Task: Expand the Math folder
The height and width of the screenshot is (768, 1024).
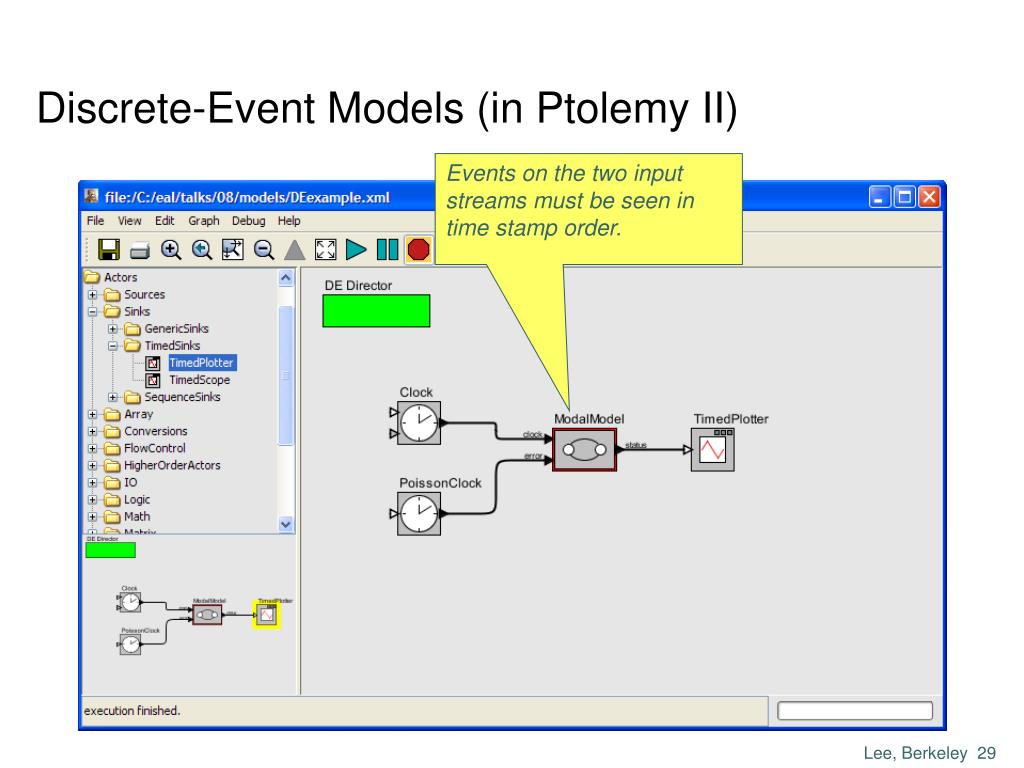Action: pyautogui.click(x=93, y=517)
